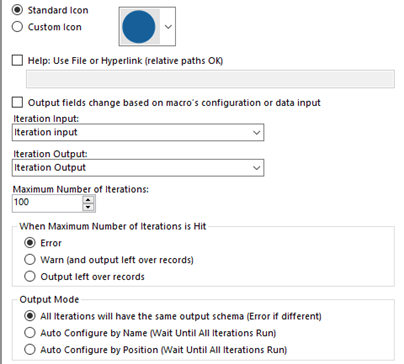Screen dimensions: 404x364
Task: Choose Output left over records option
Action: coord(30,276)
